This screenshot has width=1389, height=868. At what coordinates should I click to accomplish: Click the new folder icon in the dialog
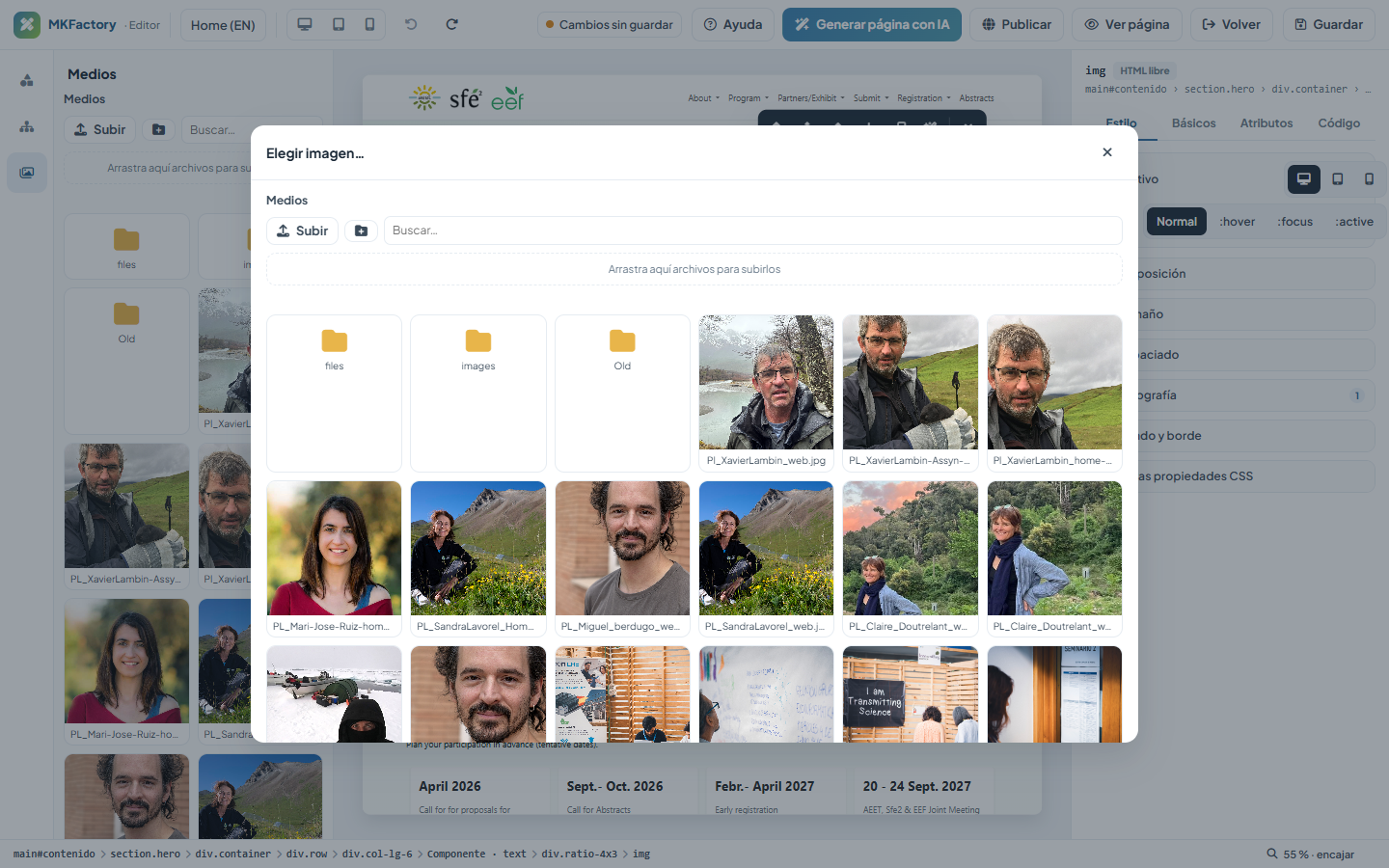click(361, 231)
